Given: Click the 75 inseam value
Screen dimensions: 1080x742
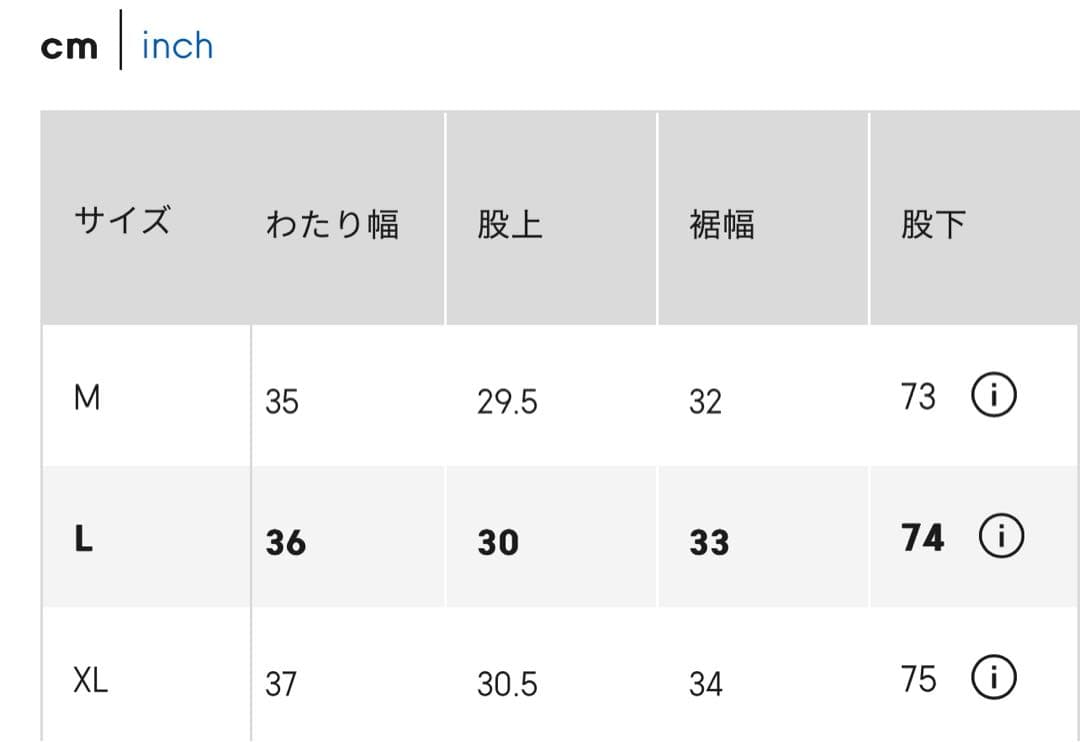Looking at the screenshot, I should click(x=918, y=680).
